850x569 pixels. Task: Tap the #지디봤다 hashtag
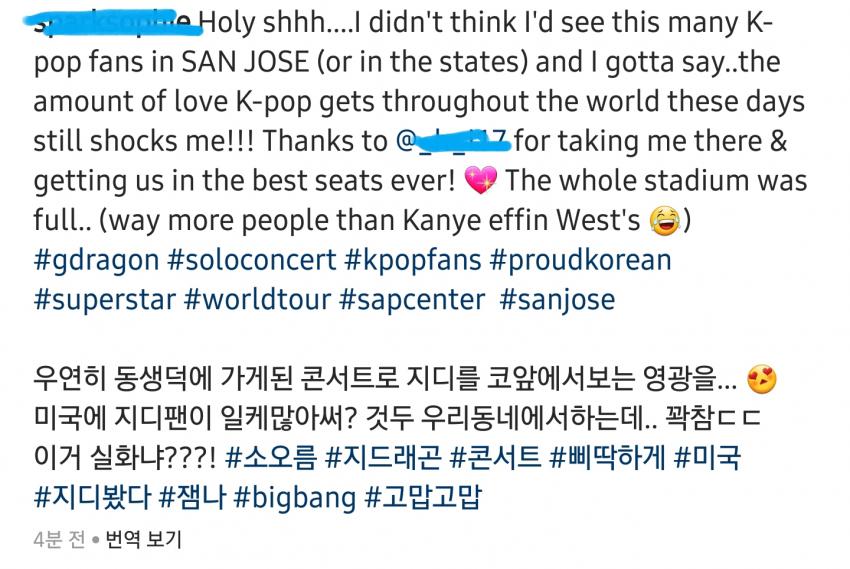point(92,497)
